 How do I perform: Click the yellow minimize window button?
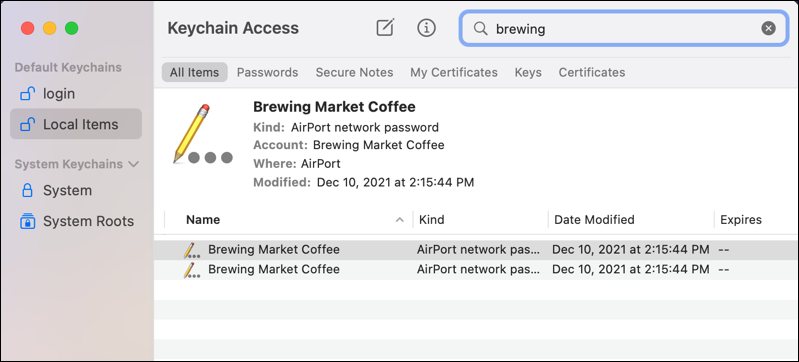point(49,28)
